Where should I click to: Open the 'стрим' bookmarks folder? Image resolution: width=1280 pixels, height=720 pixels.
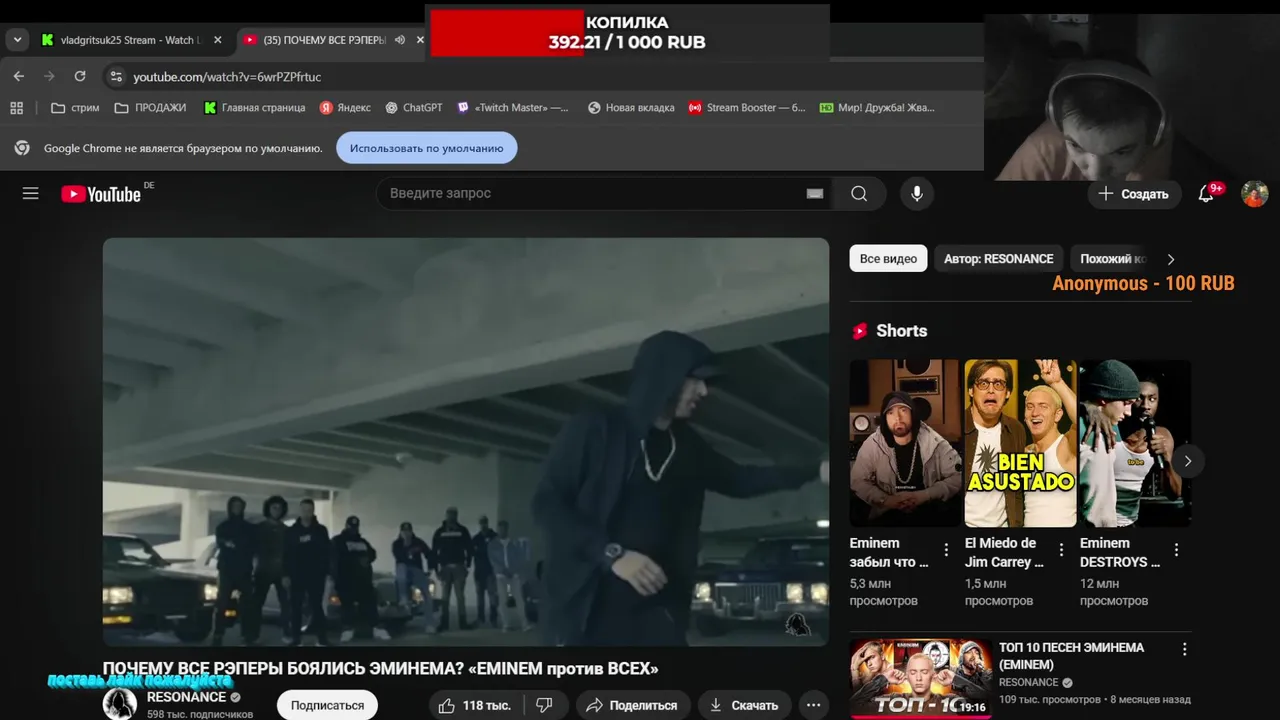coord(75,107)
